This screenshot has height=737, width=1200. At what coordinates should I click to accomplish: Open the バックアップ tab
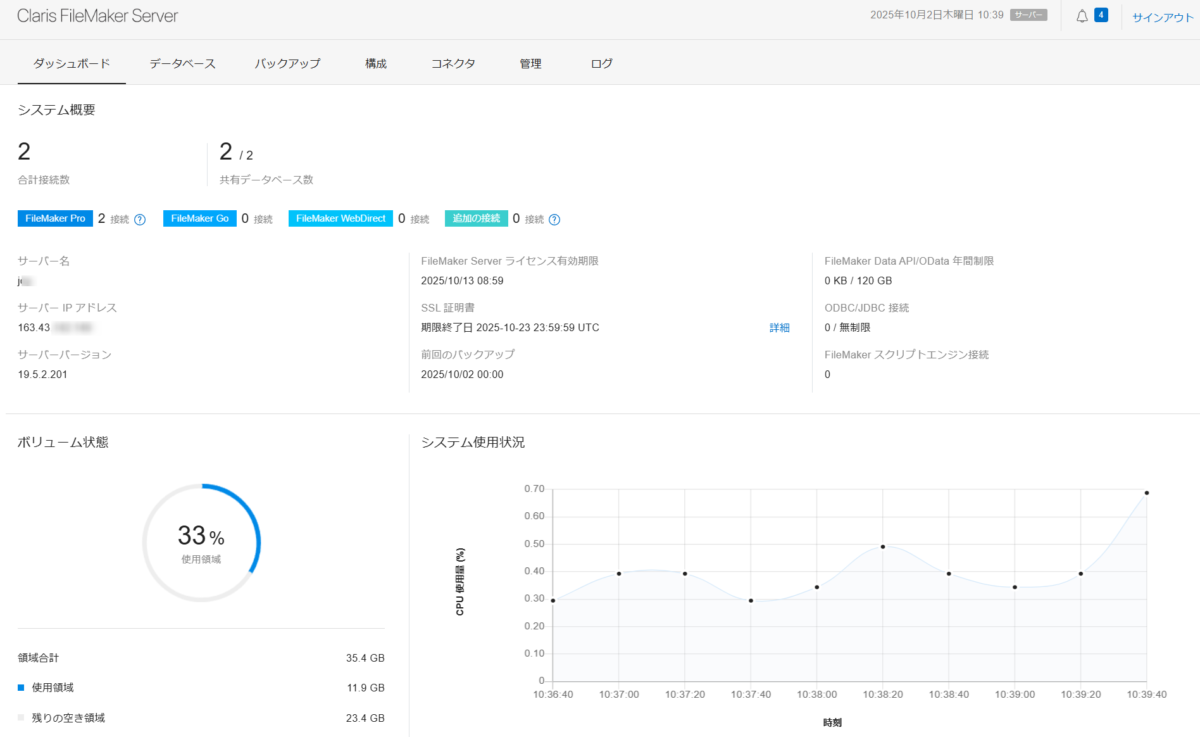[287, 63]
